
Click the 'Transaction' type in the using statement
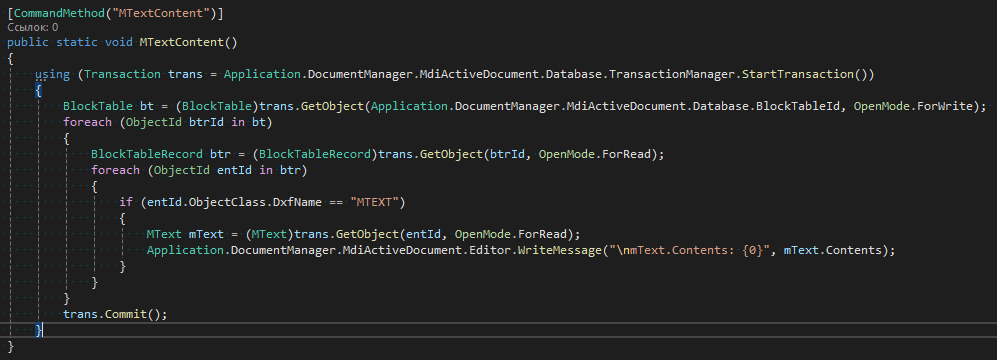[x=122, y=74]
